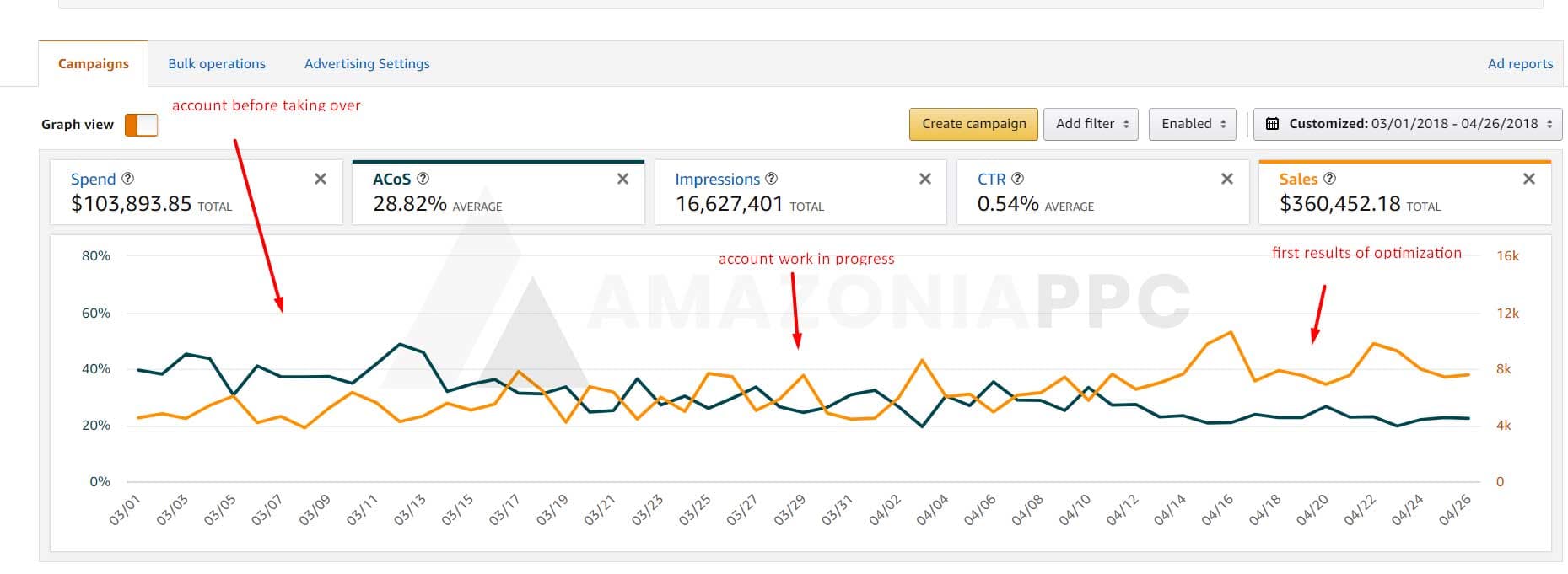Open the Campaigns tab
Viewport: 1568px width, 574px height.
pos(94,63)
